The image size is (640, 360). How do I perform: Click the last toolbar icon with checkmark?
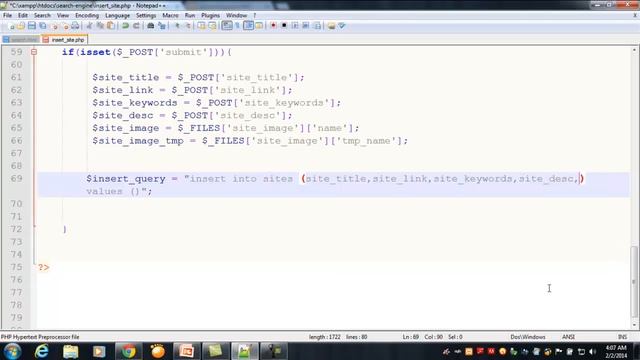[342, 26]
